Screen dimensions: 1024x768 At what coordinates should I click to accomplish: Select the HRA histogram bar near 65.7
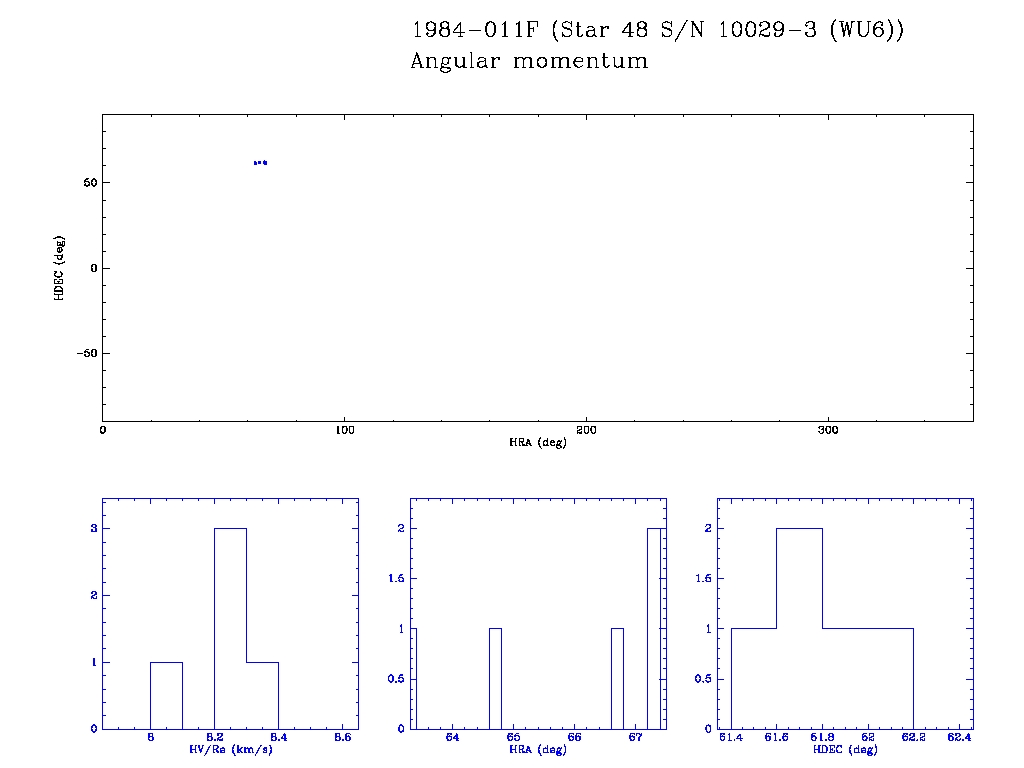tap(495, 678)
